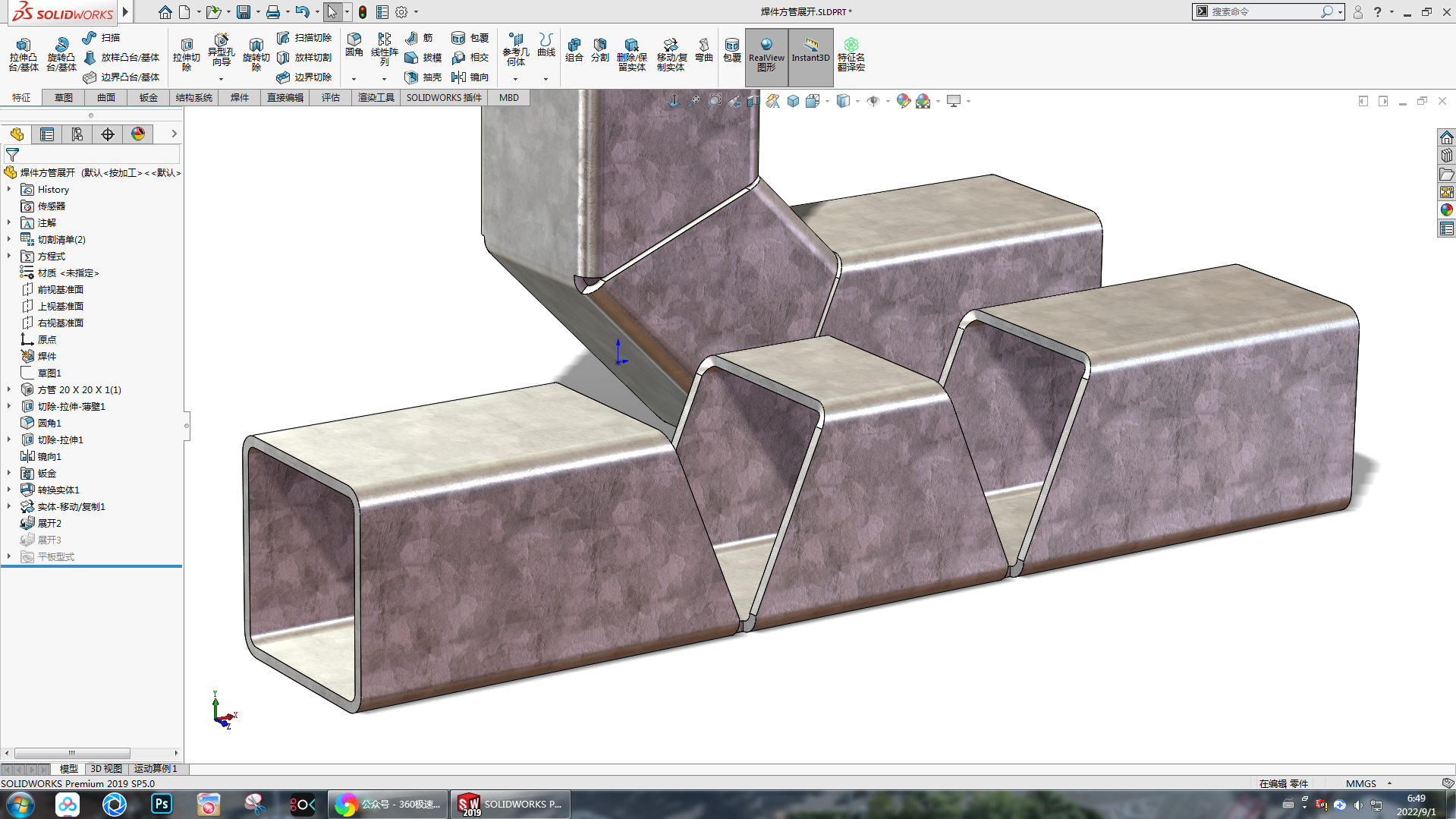
Task: Switch to the PropertyManager panel tab
Action: point(47,134)
